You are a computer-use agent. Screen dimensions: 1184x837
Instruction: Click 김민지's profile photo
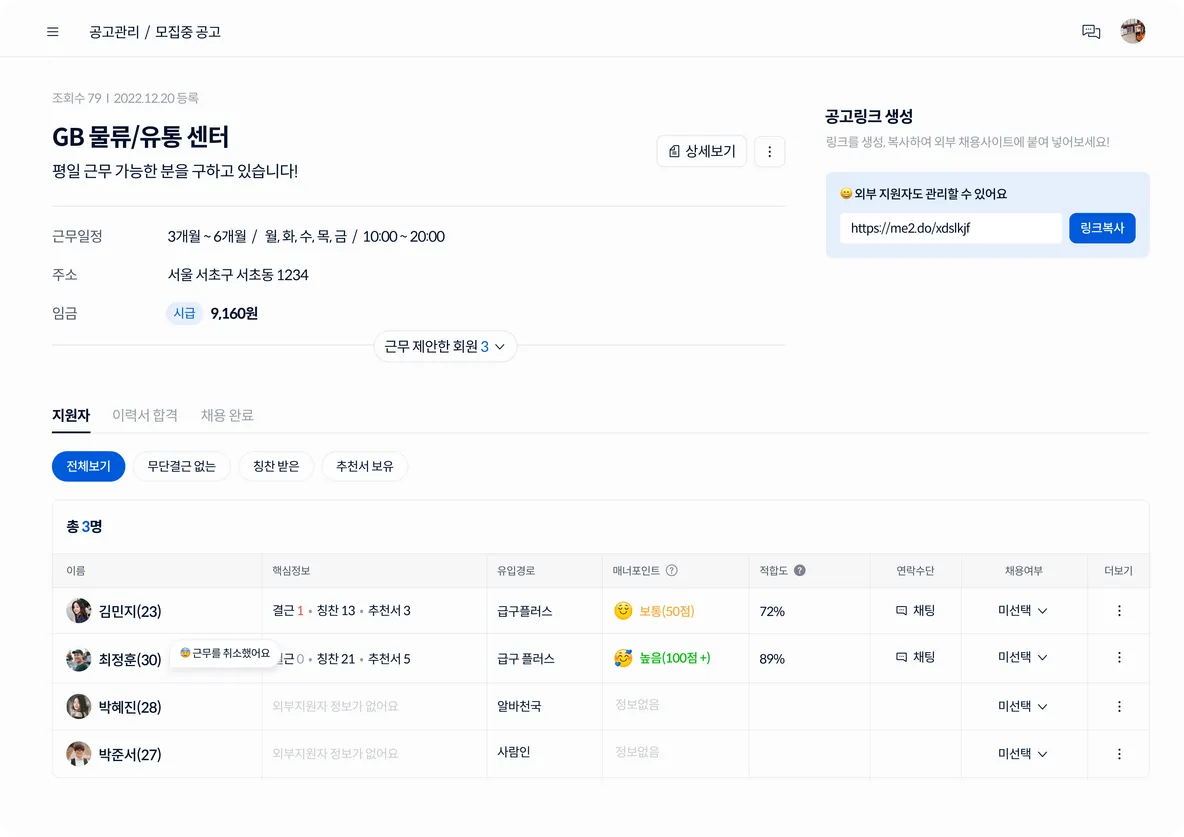tap(79, 610)
